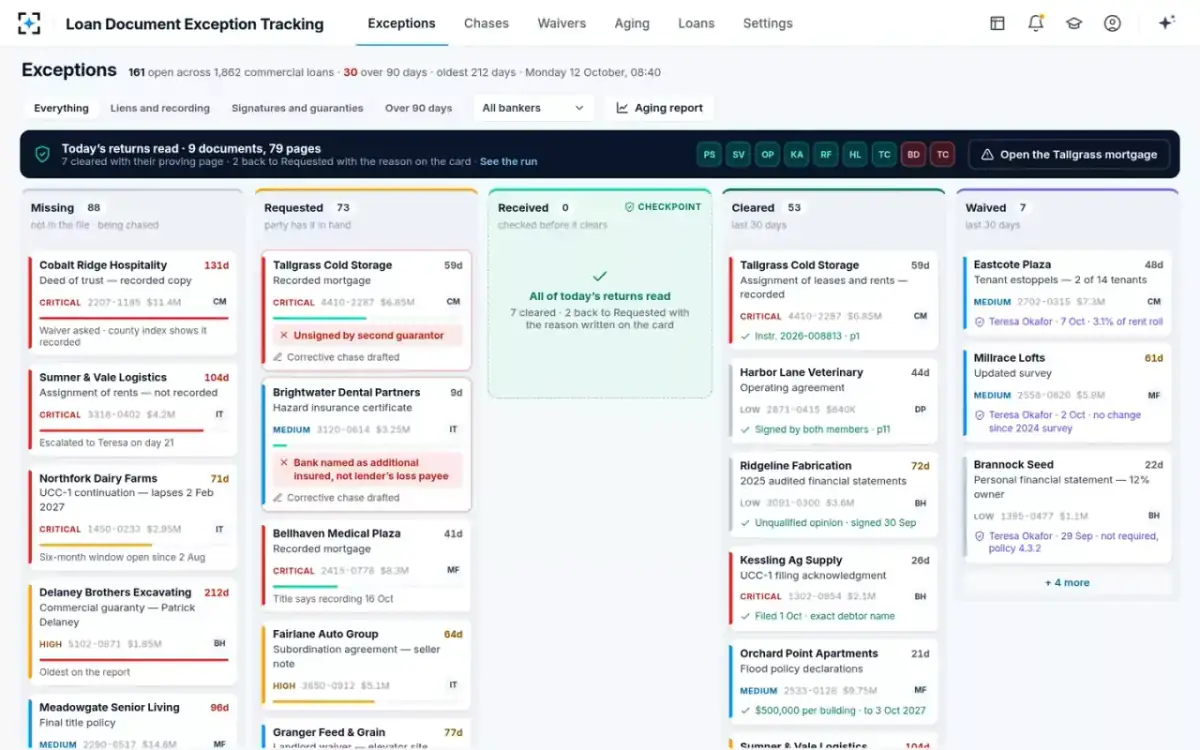Image resolution: width=1200 pixels, height=750 pixels.
Task: Open the graduation cap training icon
Action: pyautogui.click(x=1074, y=23)
